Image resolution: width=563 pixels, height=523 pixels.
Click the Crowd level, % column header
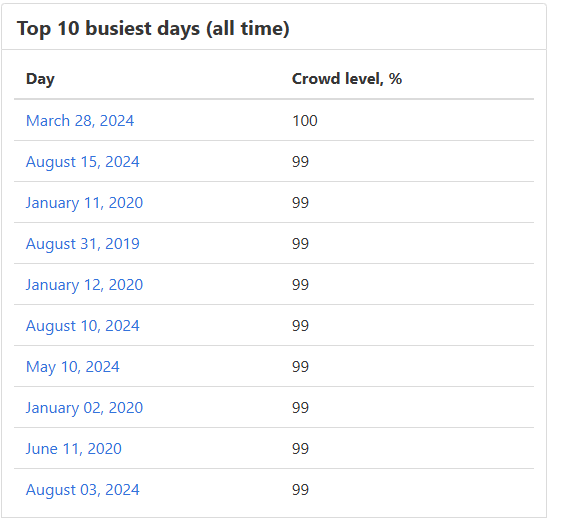(347, 79)
